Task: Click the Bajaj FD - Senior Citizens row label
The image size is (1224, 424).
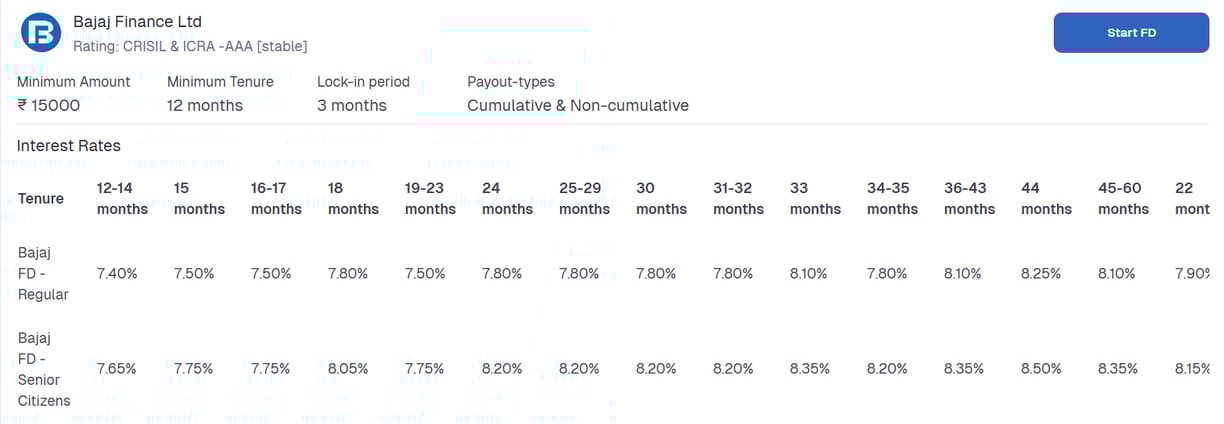Action: [45, 369]
